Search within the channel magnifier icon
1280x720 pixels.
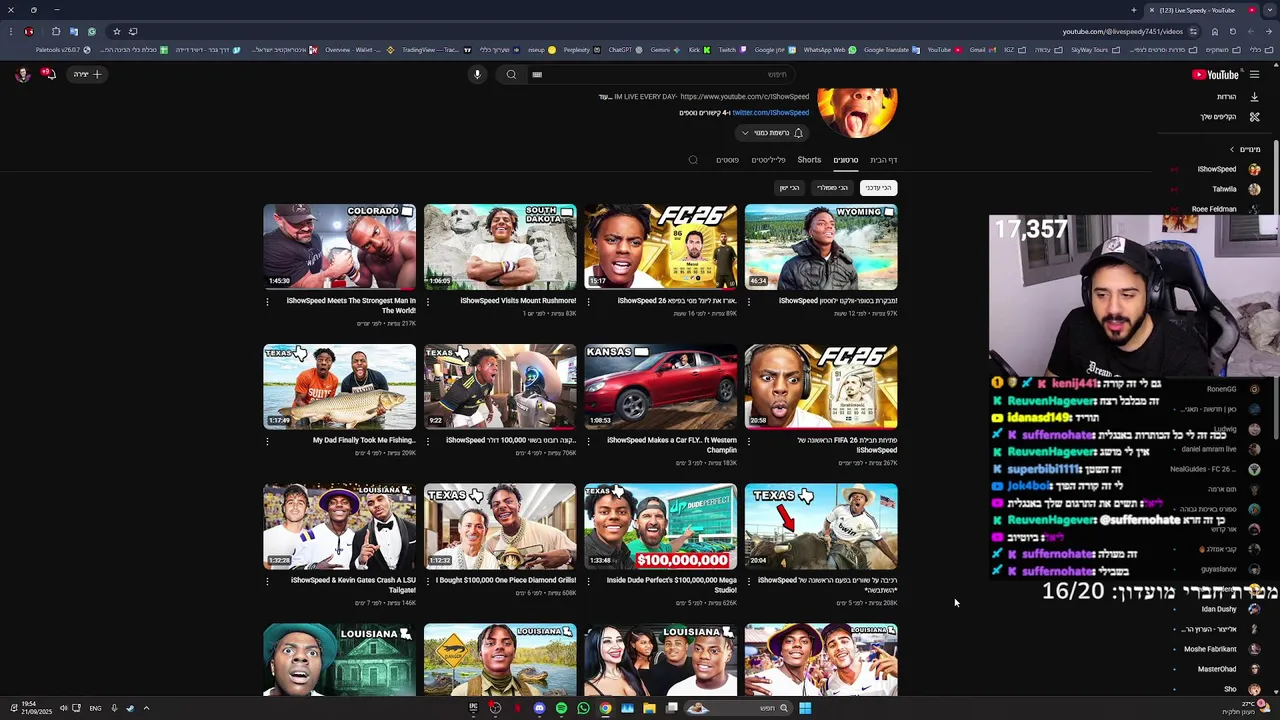[x=693, y=160]
